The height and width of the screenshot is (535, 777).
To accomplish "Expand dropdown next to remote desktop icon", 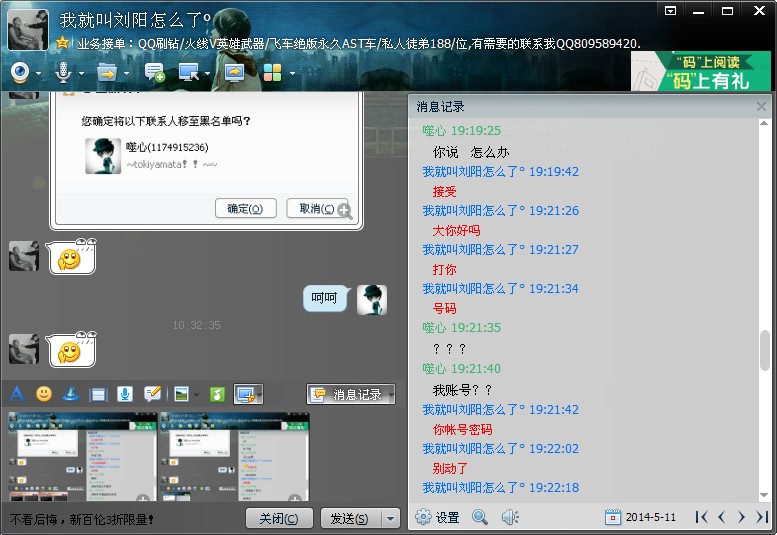I will click(x=207, y=73).
